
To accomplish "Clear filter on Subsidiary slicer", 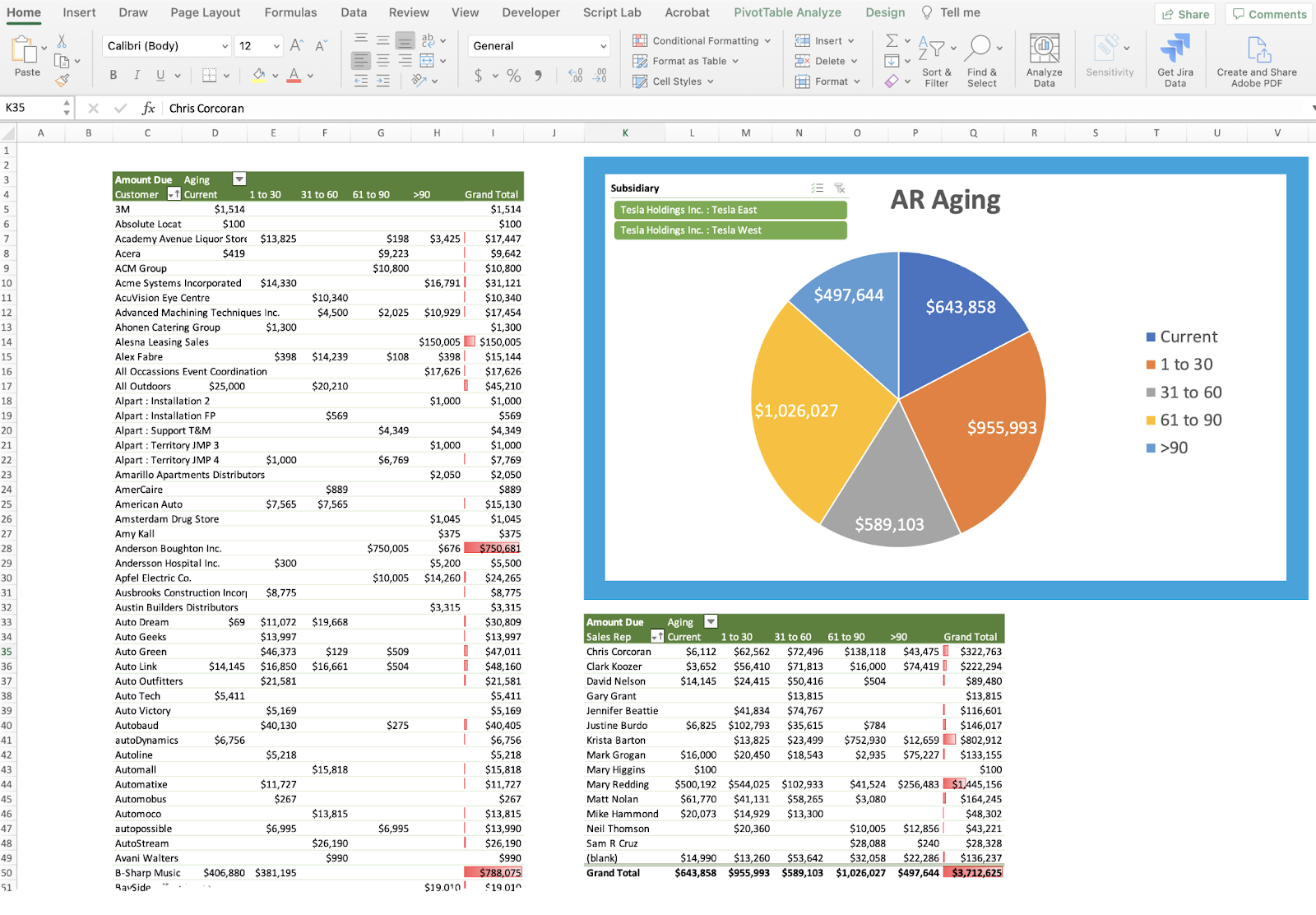I will coord(840,188).
